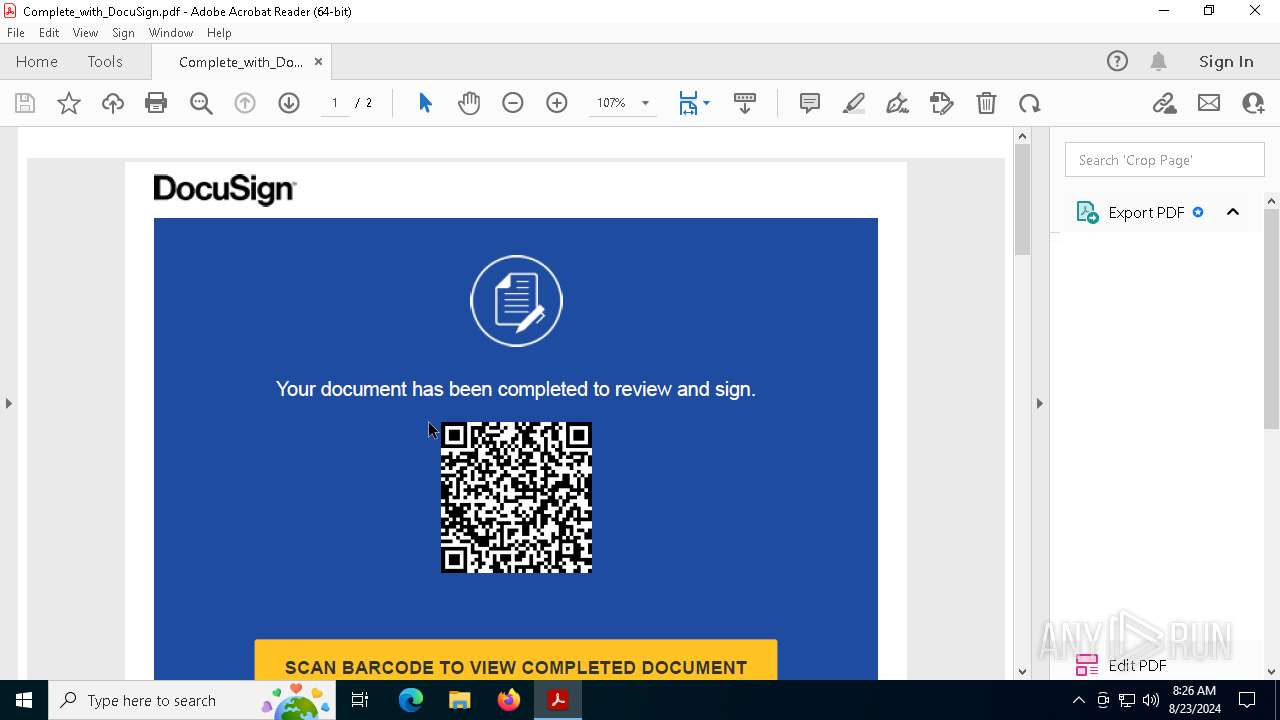Zoom in with the plus icon
This screenshot has width=1280, height=720.
557,103
